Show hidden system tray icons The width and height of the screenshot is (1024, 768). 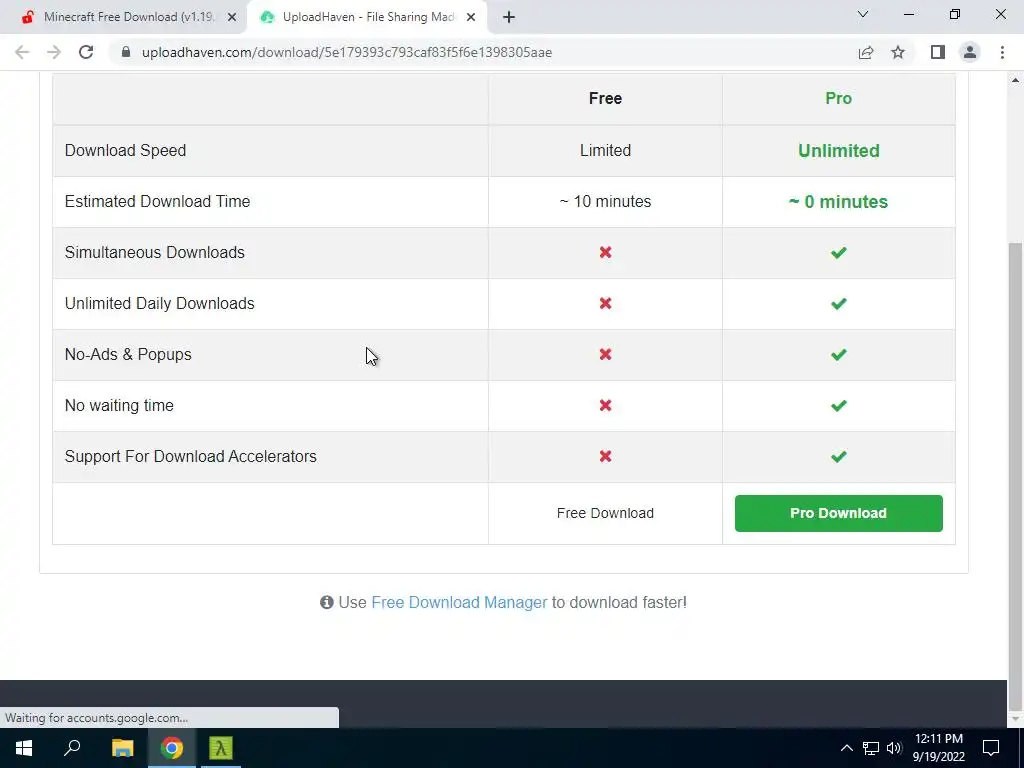pos(846,748)
